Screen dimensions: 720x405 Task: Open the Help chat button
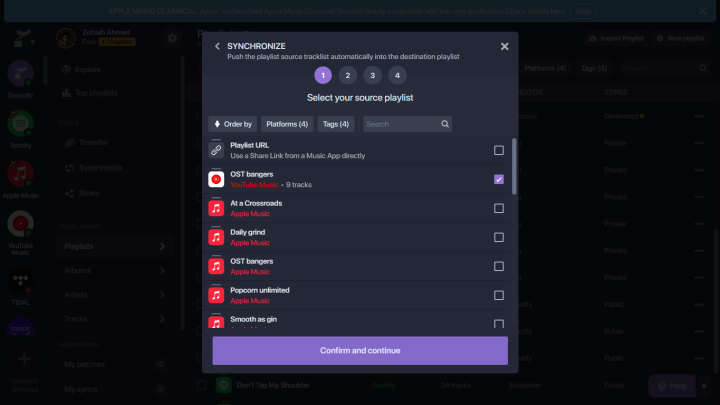(x=673, y=386)
